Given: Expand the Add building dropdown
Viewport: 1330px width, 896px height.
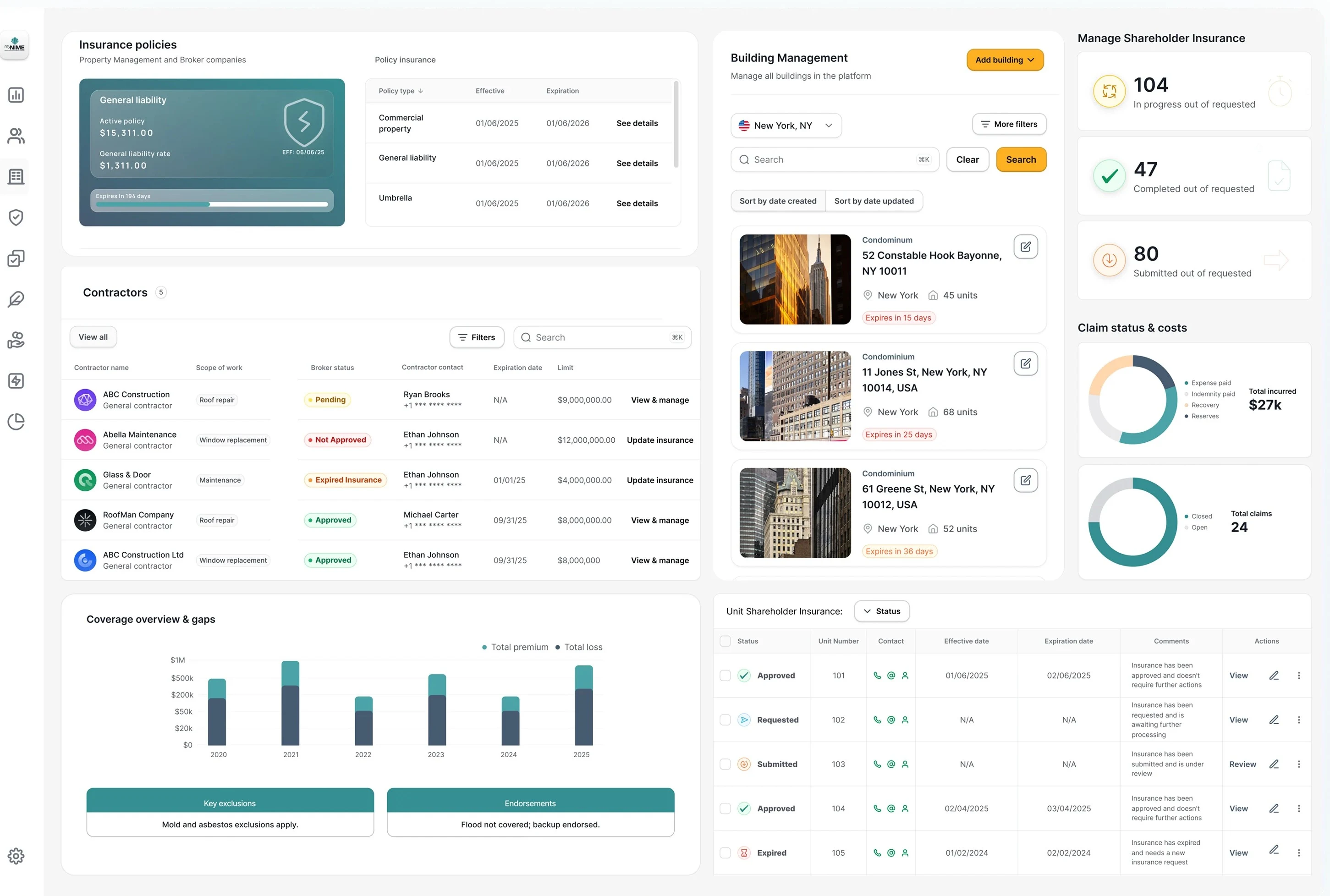Looking at the screenshot, I should tap(1004, 60).
